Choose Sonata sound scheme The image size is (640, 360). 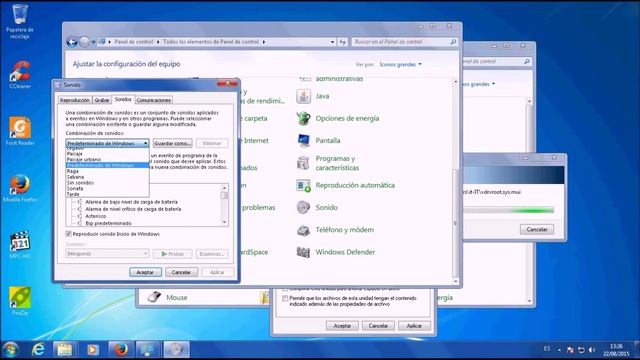click(x=107, y=189)
